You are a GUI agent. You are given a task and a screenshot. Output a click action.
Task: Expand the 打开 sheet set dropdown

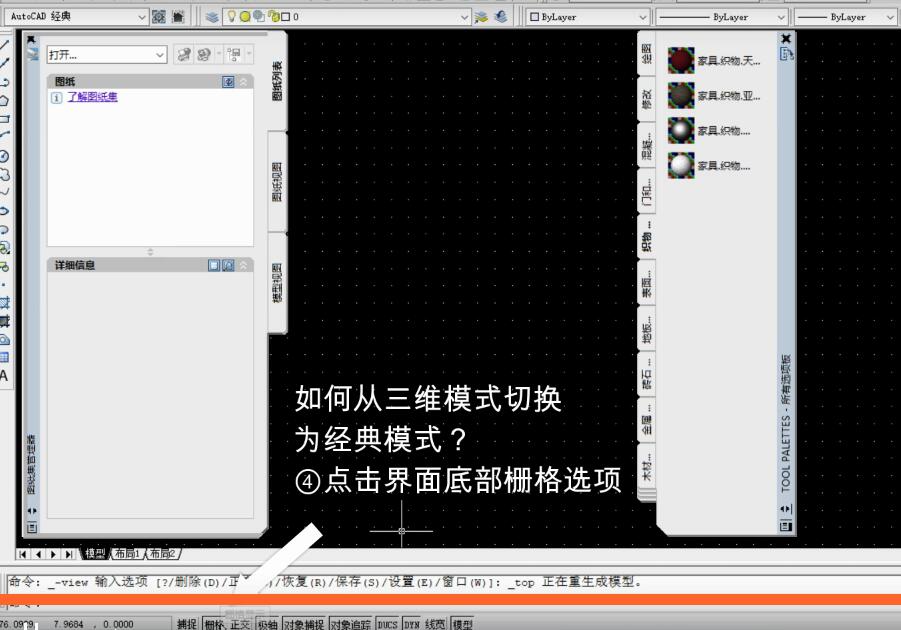[161, 54]
